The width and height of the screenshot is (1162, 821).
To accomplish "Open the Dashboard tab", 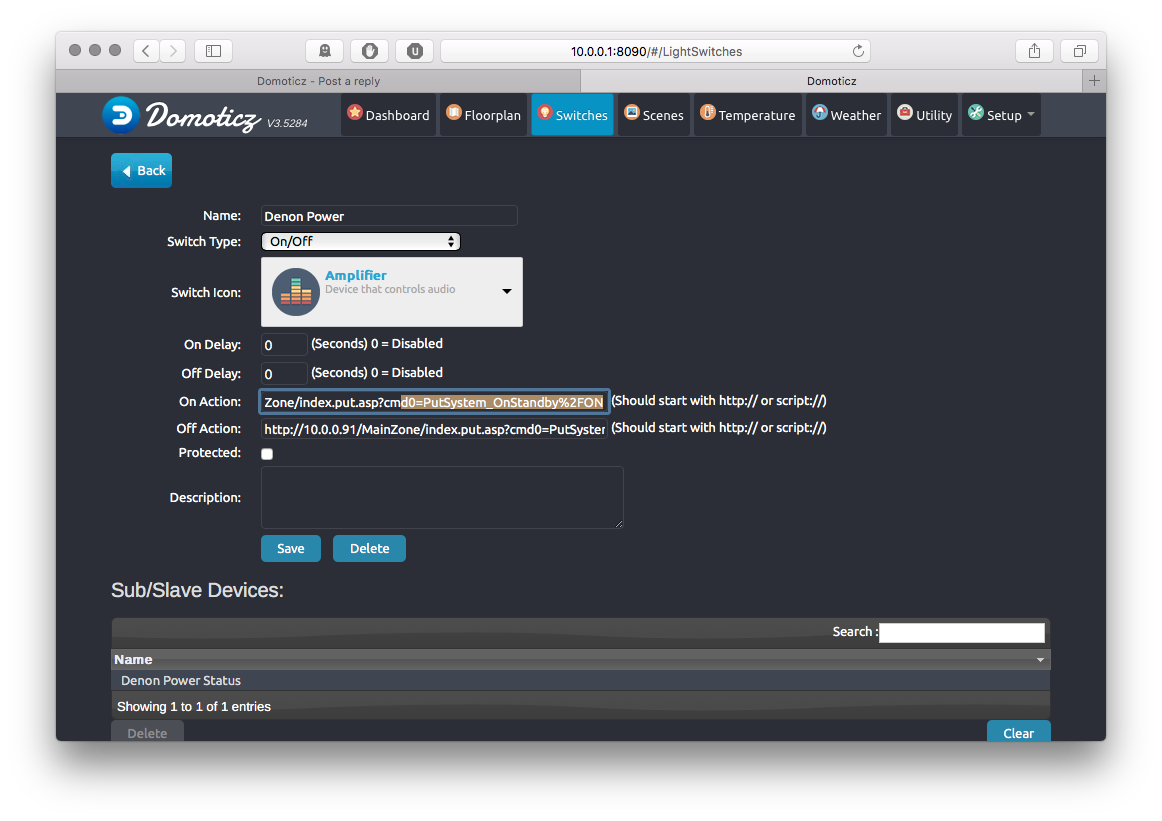I will click(388, 115).
